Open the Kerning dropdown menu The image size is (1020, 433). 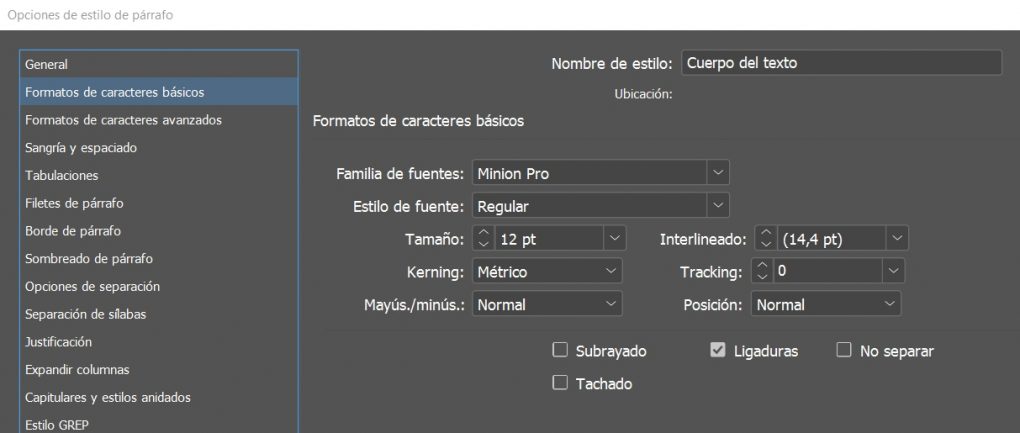pos(611,271)
